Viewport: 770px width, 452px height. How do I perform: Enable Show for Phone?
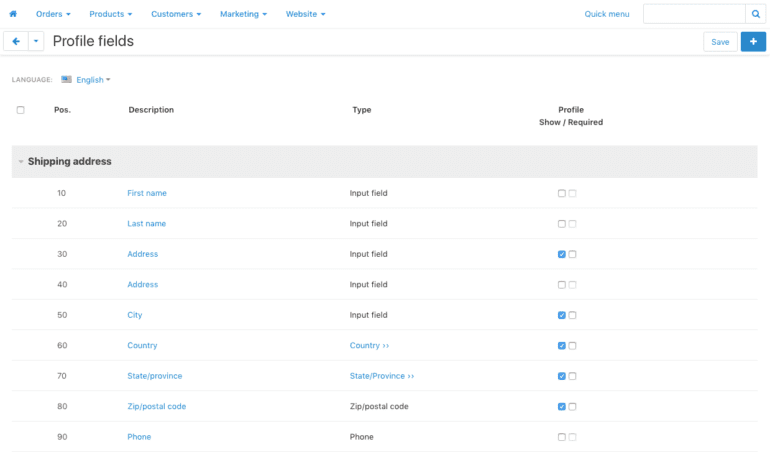[x=562, y=437]
